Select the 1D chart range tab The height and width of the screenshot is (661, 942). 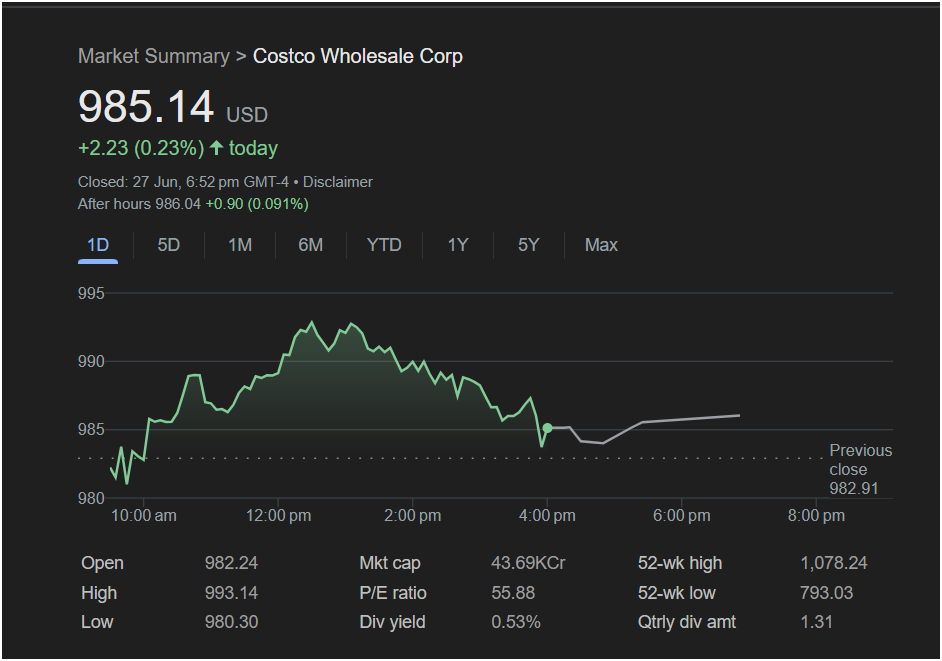[98, 245]
